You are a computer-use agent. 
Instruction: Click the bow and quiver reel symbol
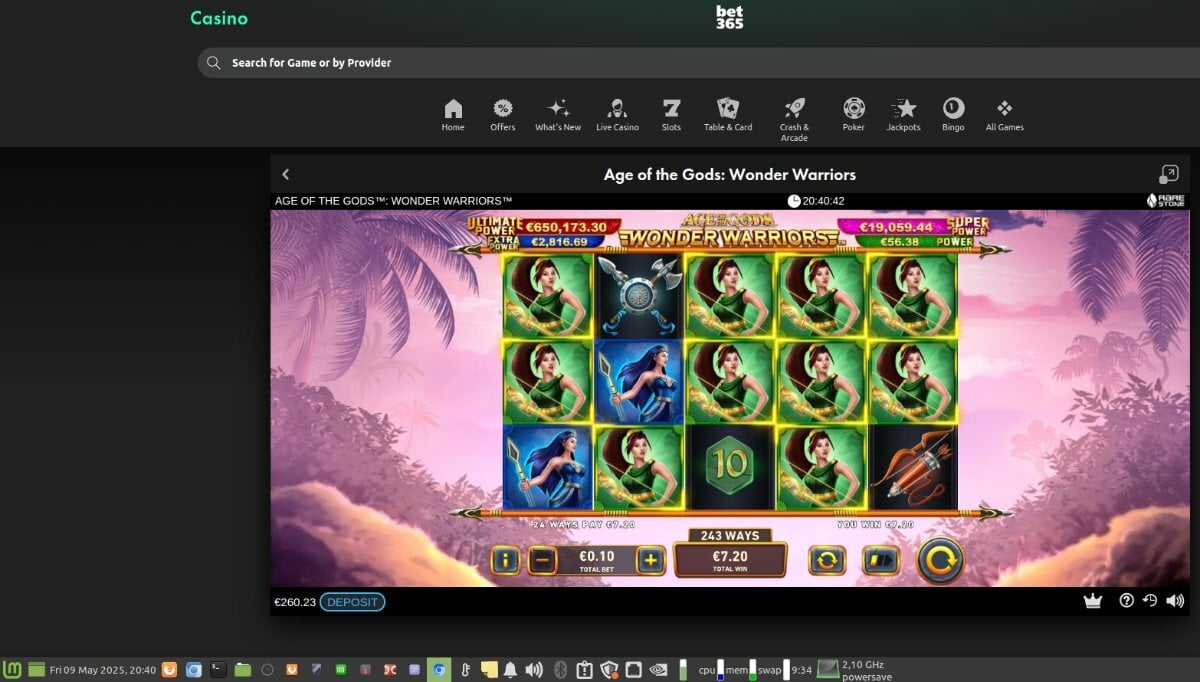coord(912,467)
